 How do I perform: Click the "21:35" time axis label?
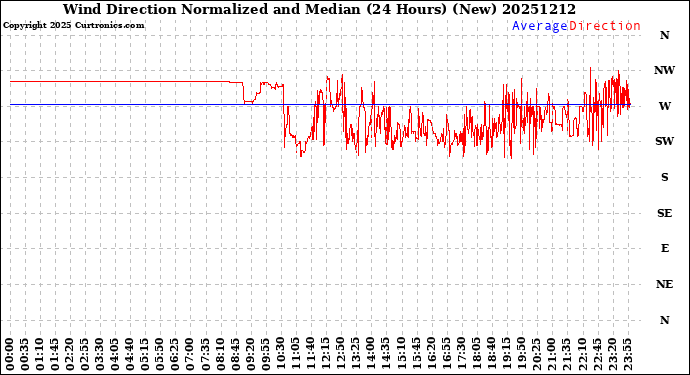click(567, 354)
